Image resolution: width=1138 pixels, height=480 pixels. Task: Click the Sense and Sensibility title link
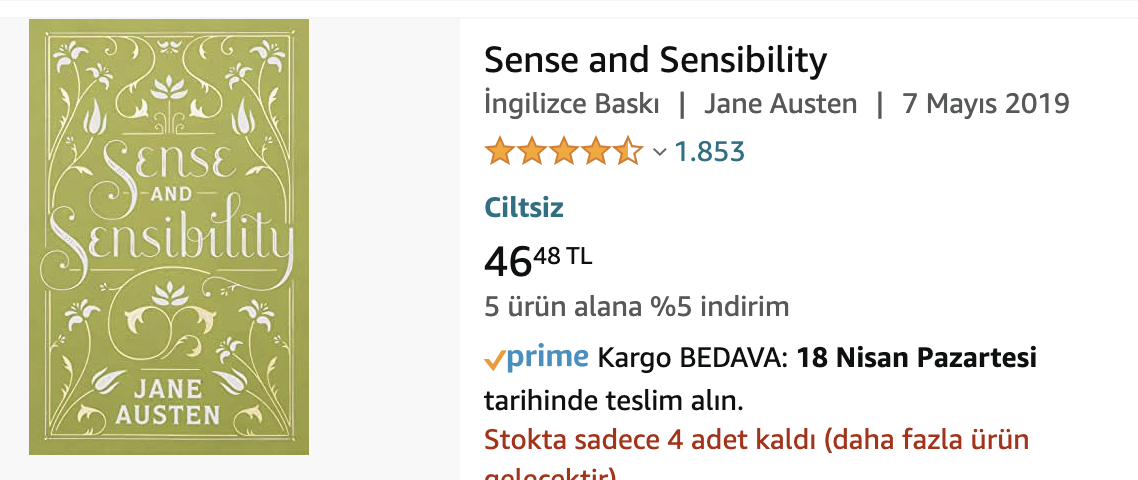pos(655,61)
